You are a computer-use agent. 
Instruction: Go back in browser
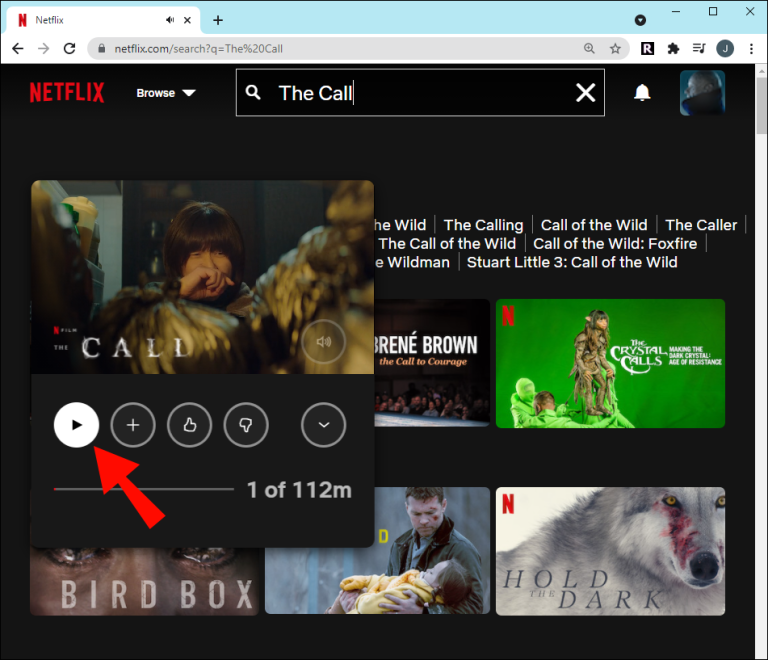[18, 48]
